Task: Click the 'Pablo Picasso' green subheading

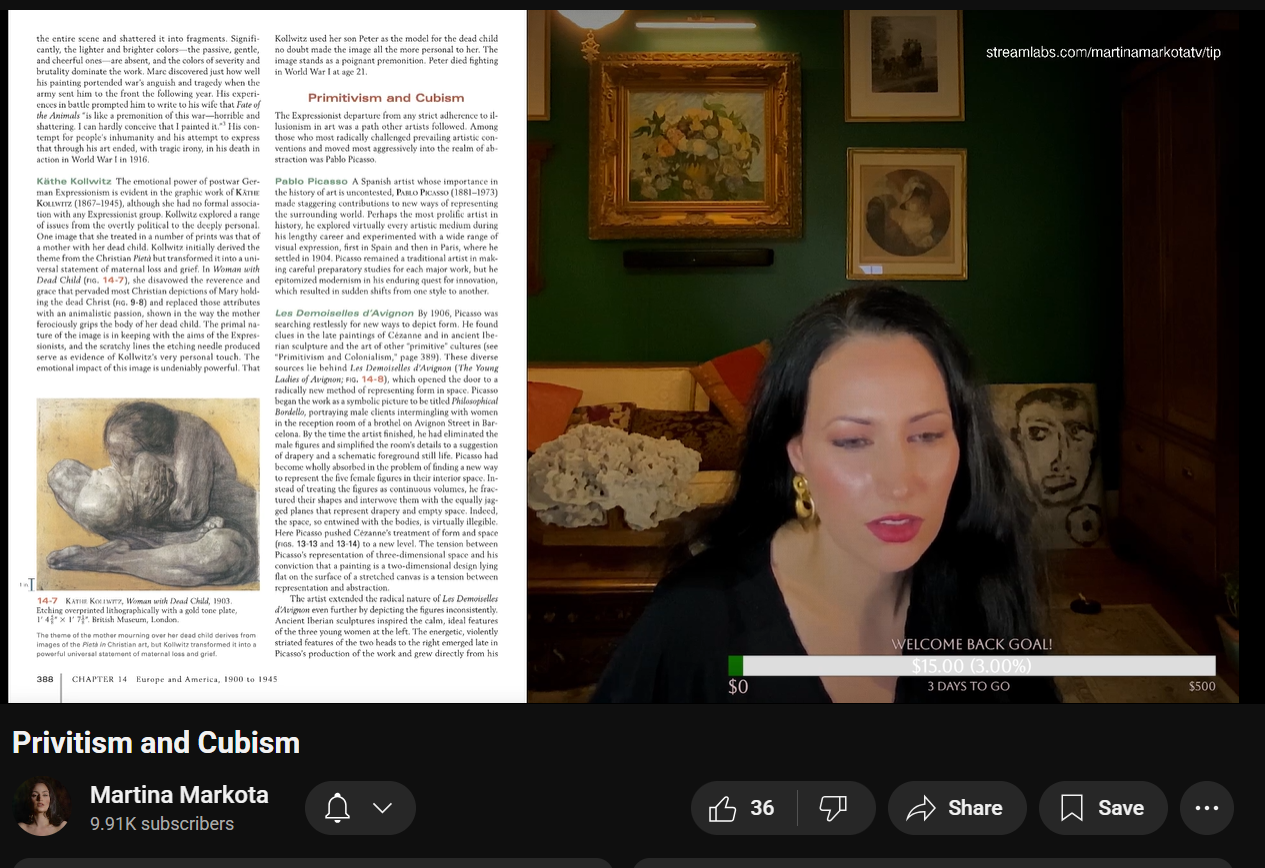Action: point(312,181)
